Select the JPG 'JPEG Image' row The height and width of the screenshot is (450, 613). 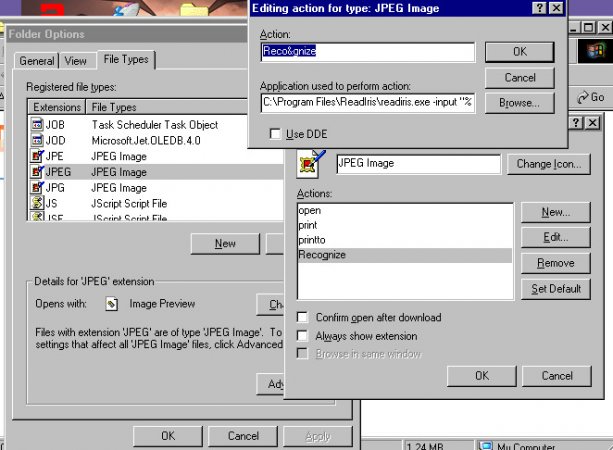[156, 188]
